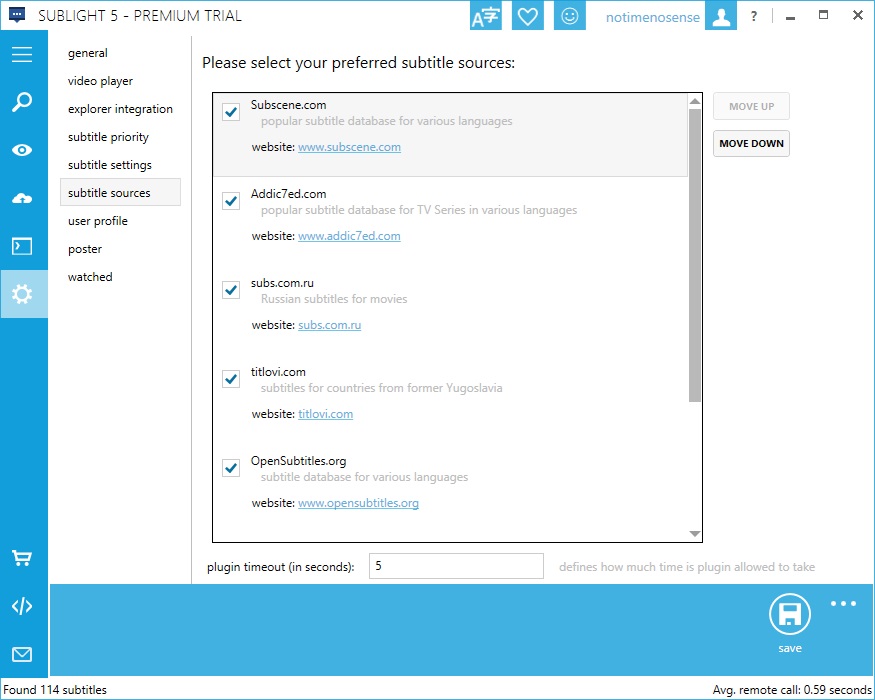The image size is (875, 700).
Task: Click the sources list scrollbar thumb
Action: 695,255
